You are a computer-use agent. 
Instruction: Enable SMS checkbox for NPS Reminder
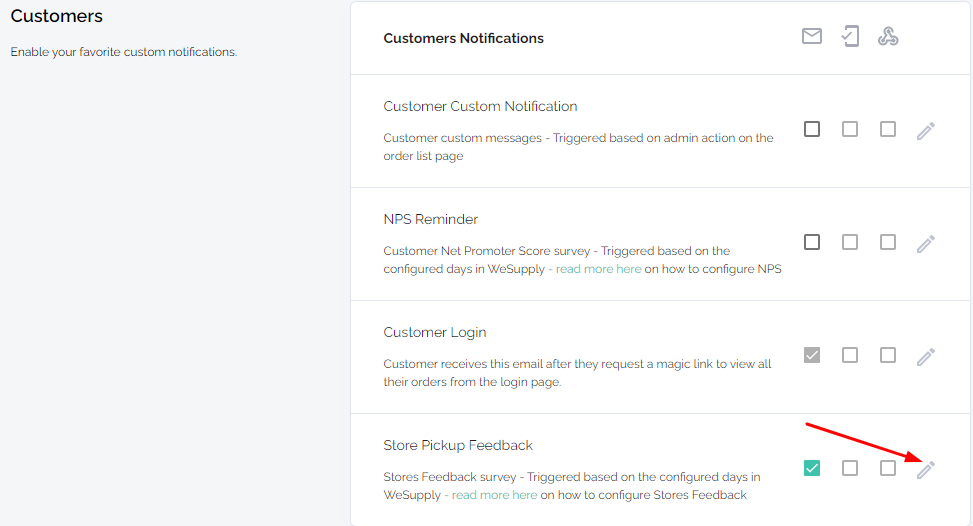tap(850, 242)
